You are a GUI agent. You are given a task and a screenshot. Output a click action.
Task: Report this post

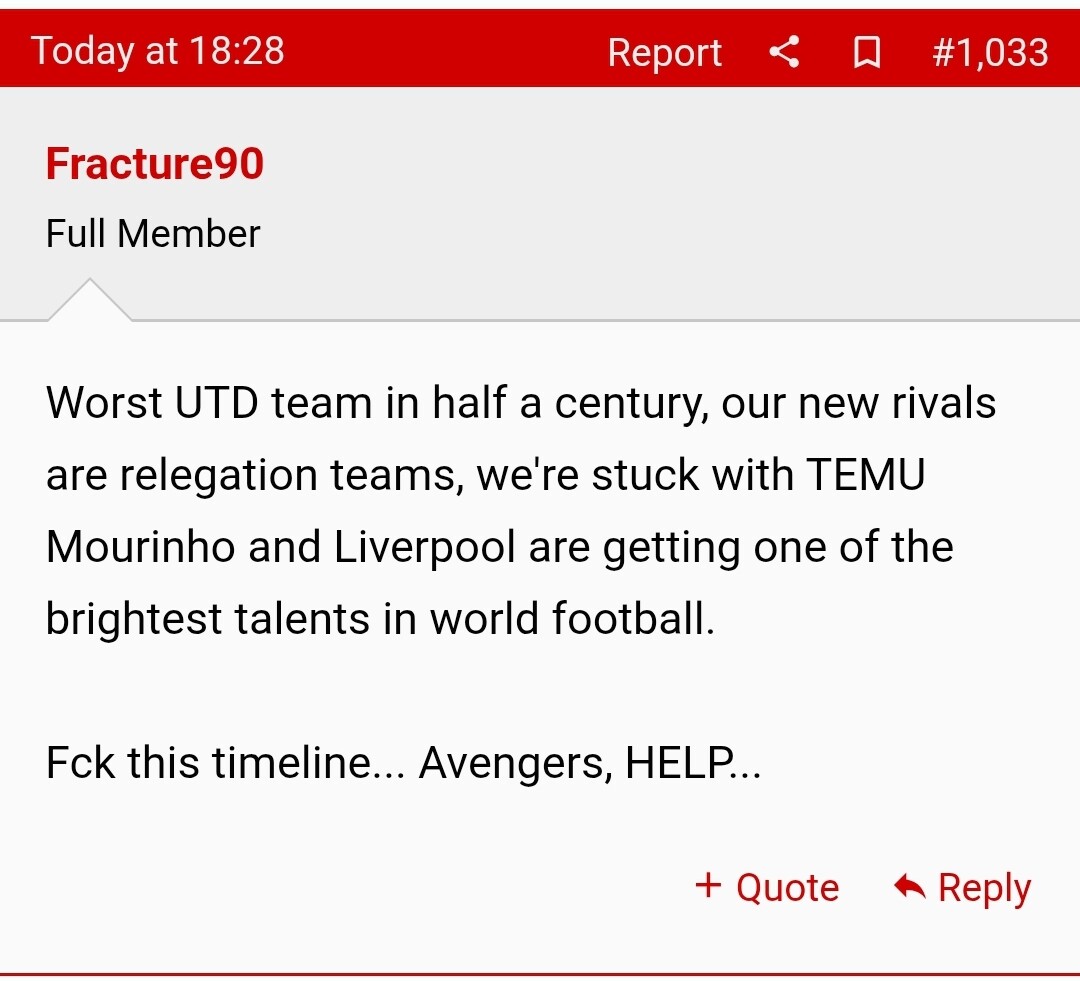coord(665,53)
